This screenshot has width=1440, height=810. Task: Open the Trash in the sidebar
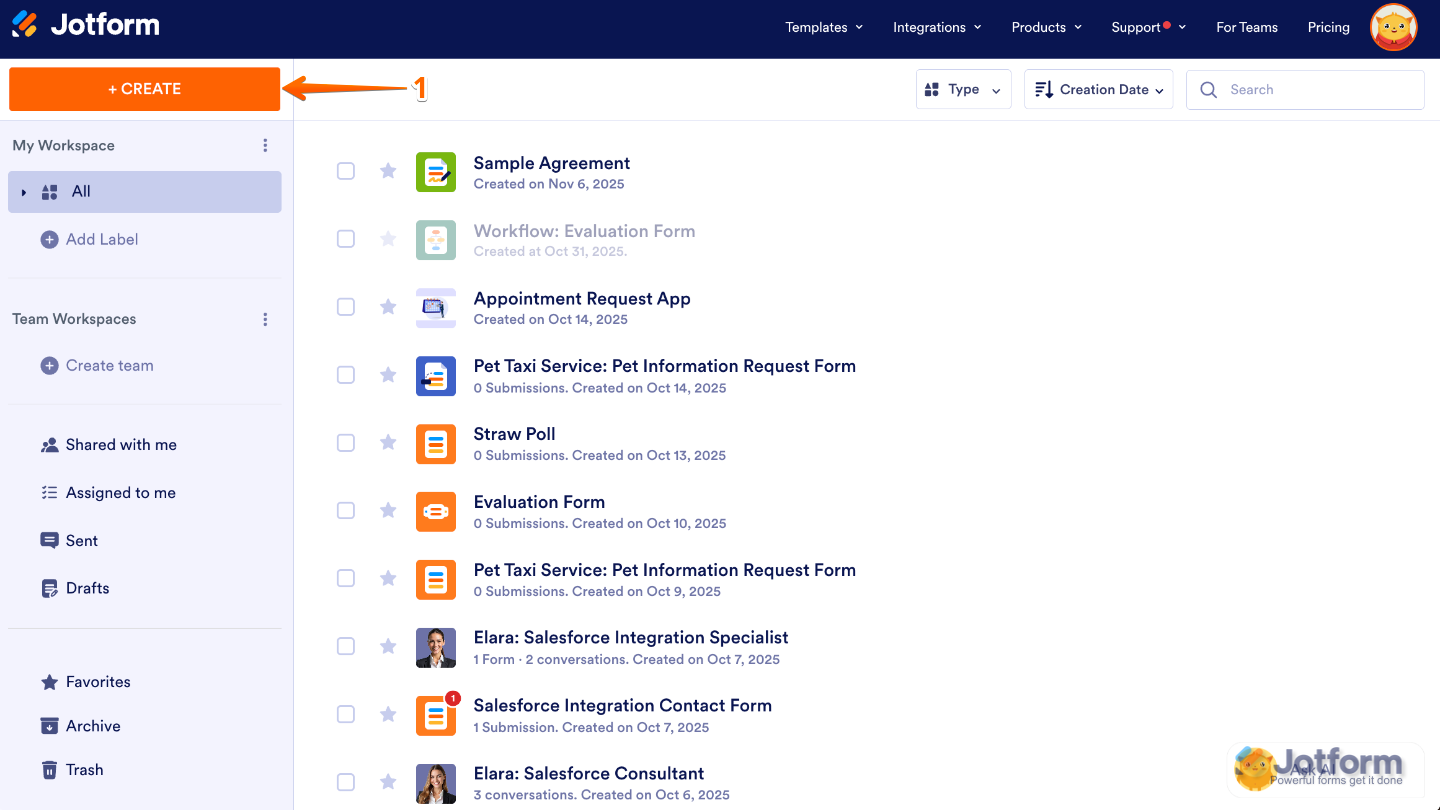pos(85,769)
